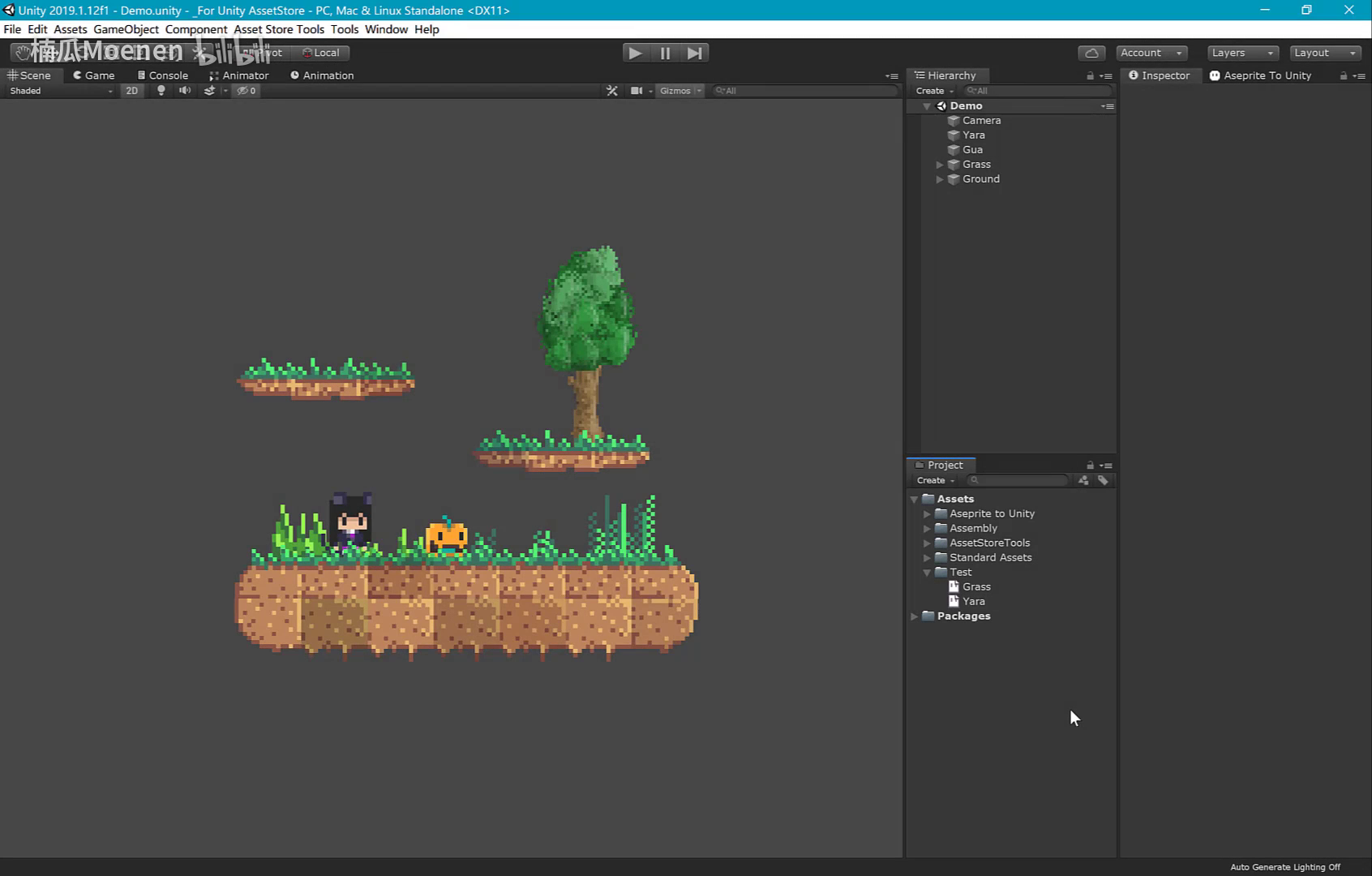This screenshot has width=1372, height=876.
Task: Open the Asset Store Tools menu
Action: point(279,29)
